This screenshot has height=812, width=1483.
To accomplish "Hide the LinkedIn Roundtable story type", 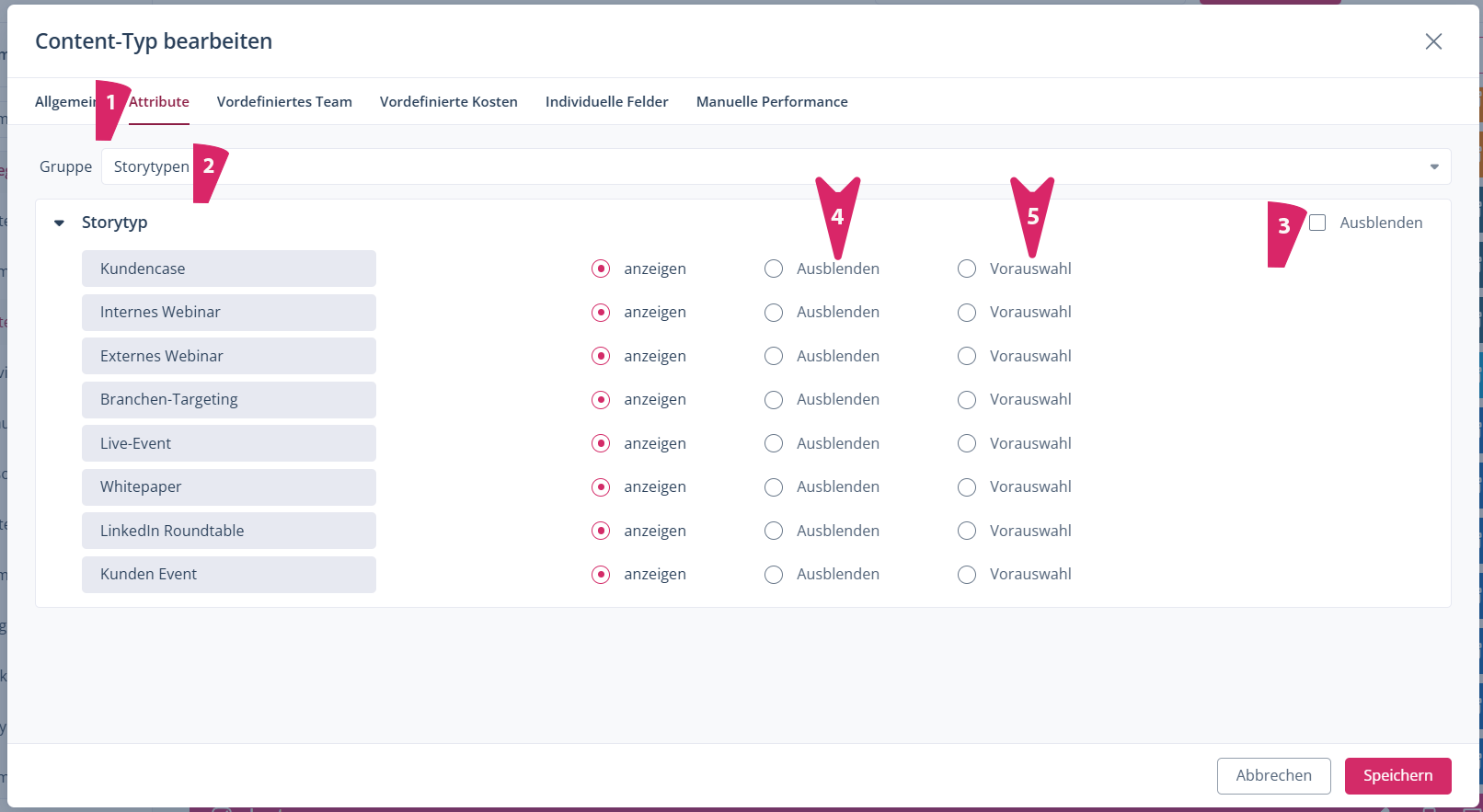I will 774,531.
